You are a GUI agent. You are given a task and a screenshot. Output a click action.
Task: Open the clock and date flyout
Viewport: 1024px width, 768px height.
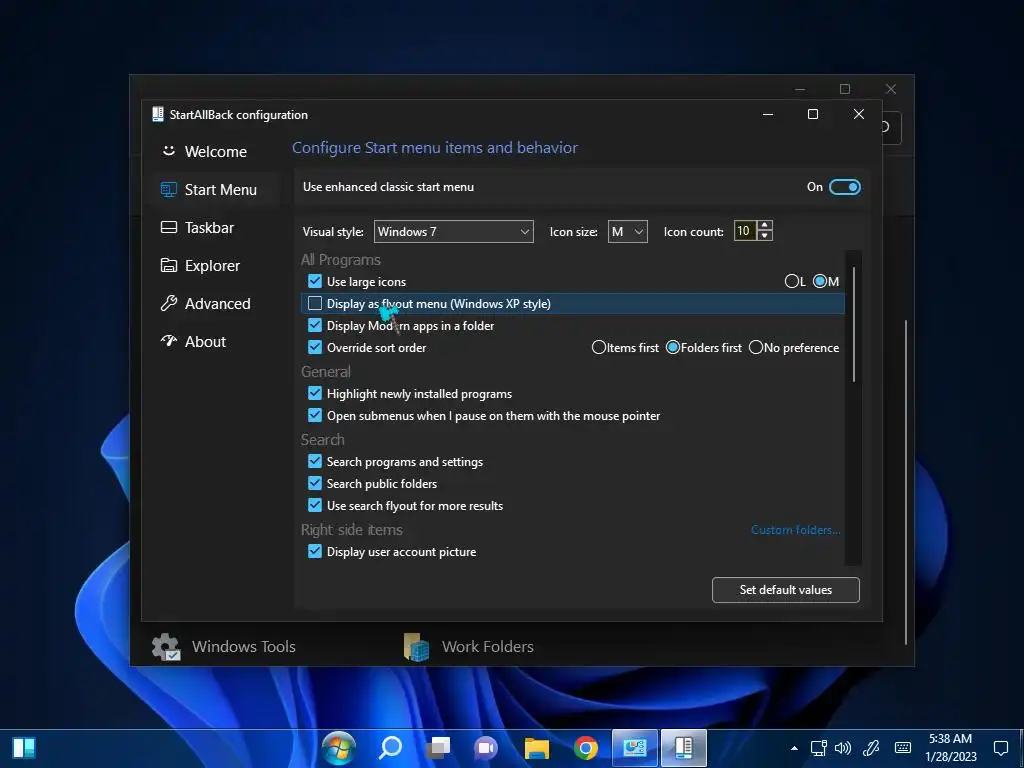coord(951,748)
